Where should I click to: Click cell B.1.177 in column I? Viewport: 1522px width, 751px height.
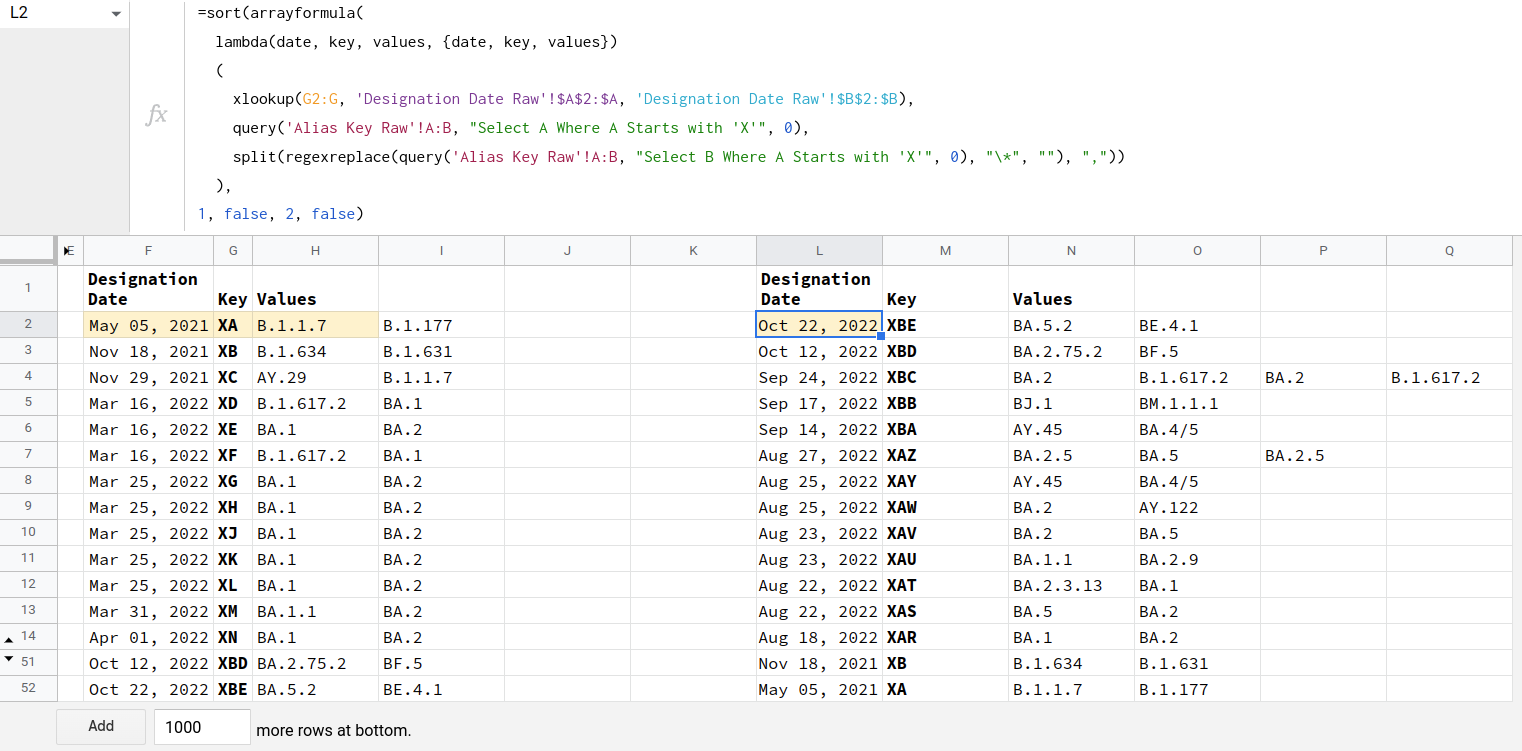pyautogui.click(x=442, y=325)
